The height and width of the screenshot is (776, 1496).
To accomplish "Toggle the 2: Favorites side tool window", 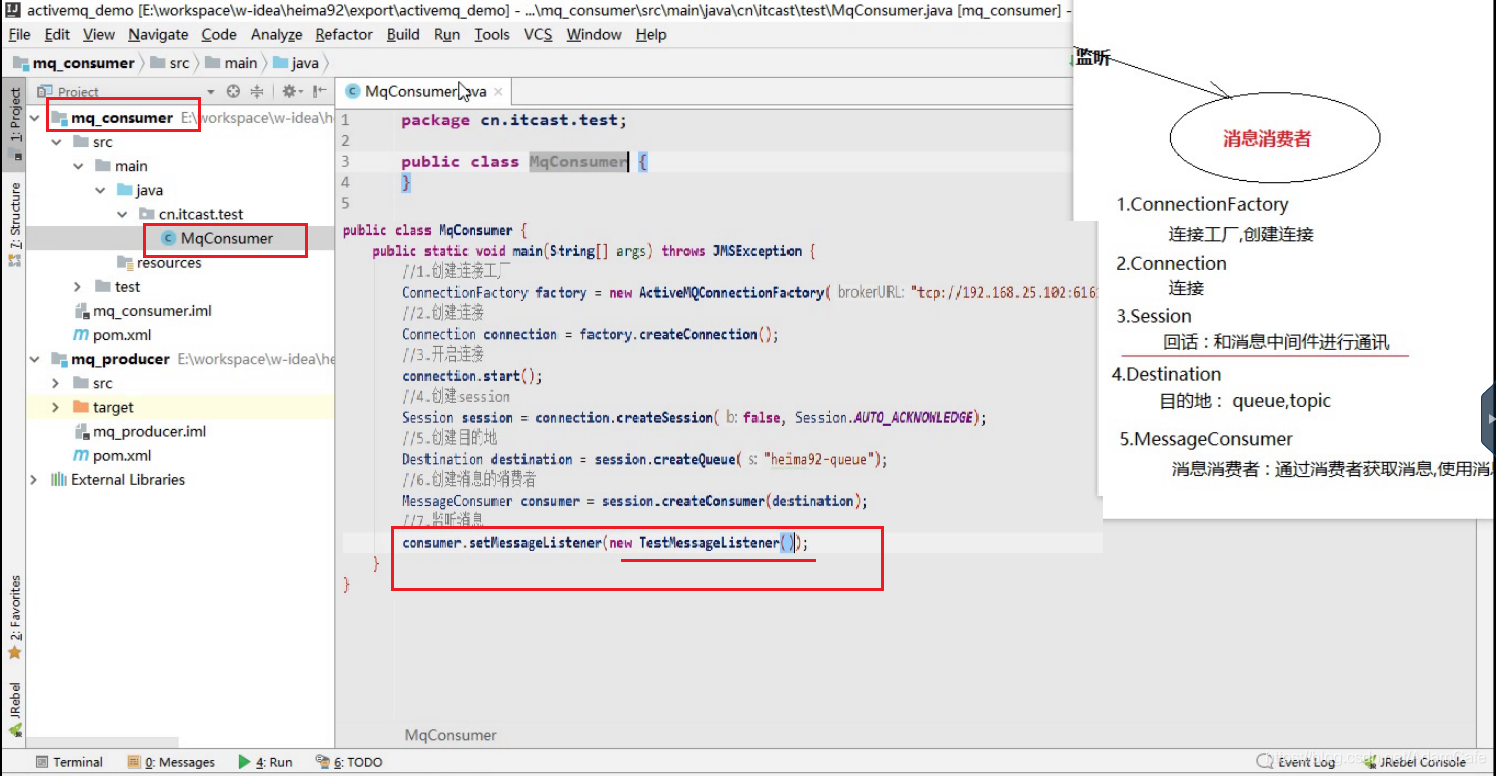I will tap(15, 618).
